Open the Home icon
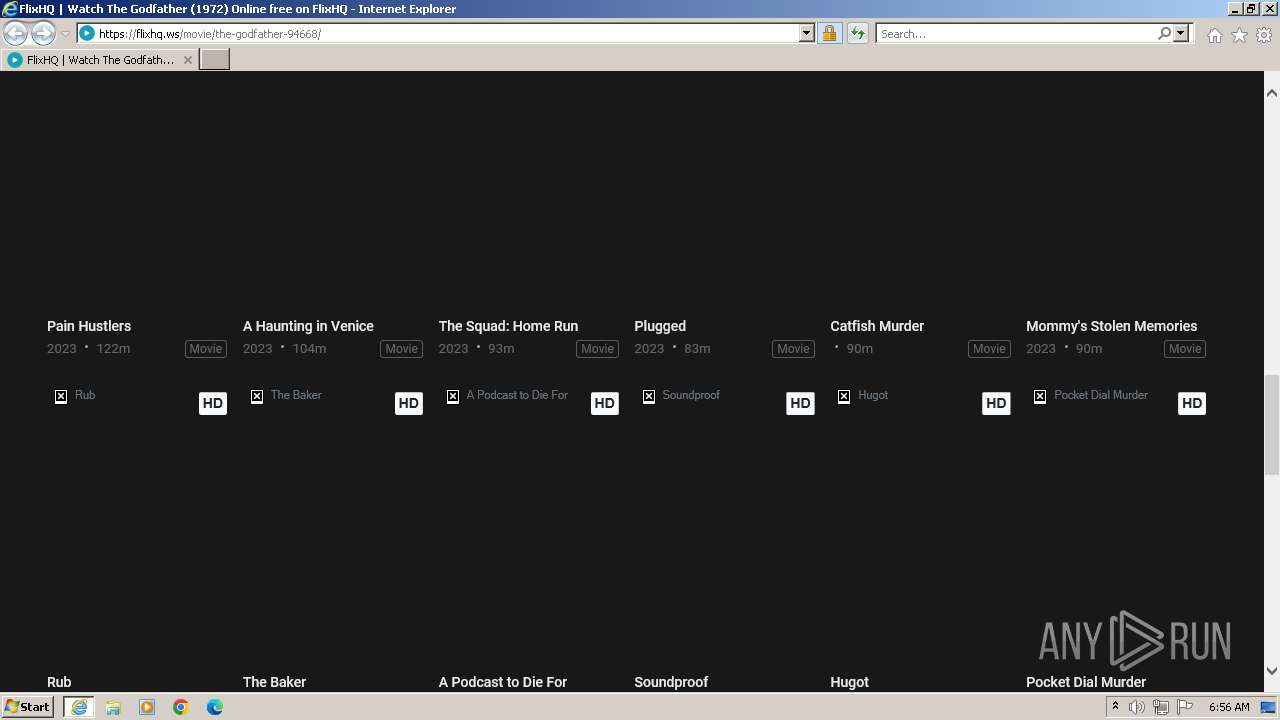The image size is (1280, 720). 1214,35
